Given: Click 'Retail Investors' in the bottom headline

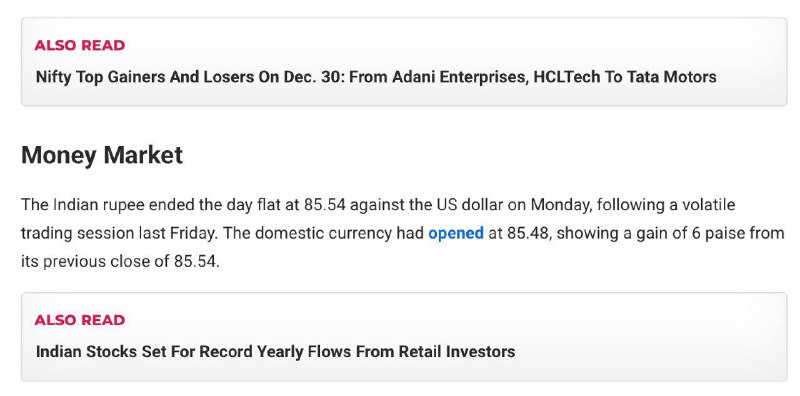Looking at the screenshot, I should pyautogui.click(x=457, y=352).
